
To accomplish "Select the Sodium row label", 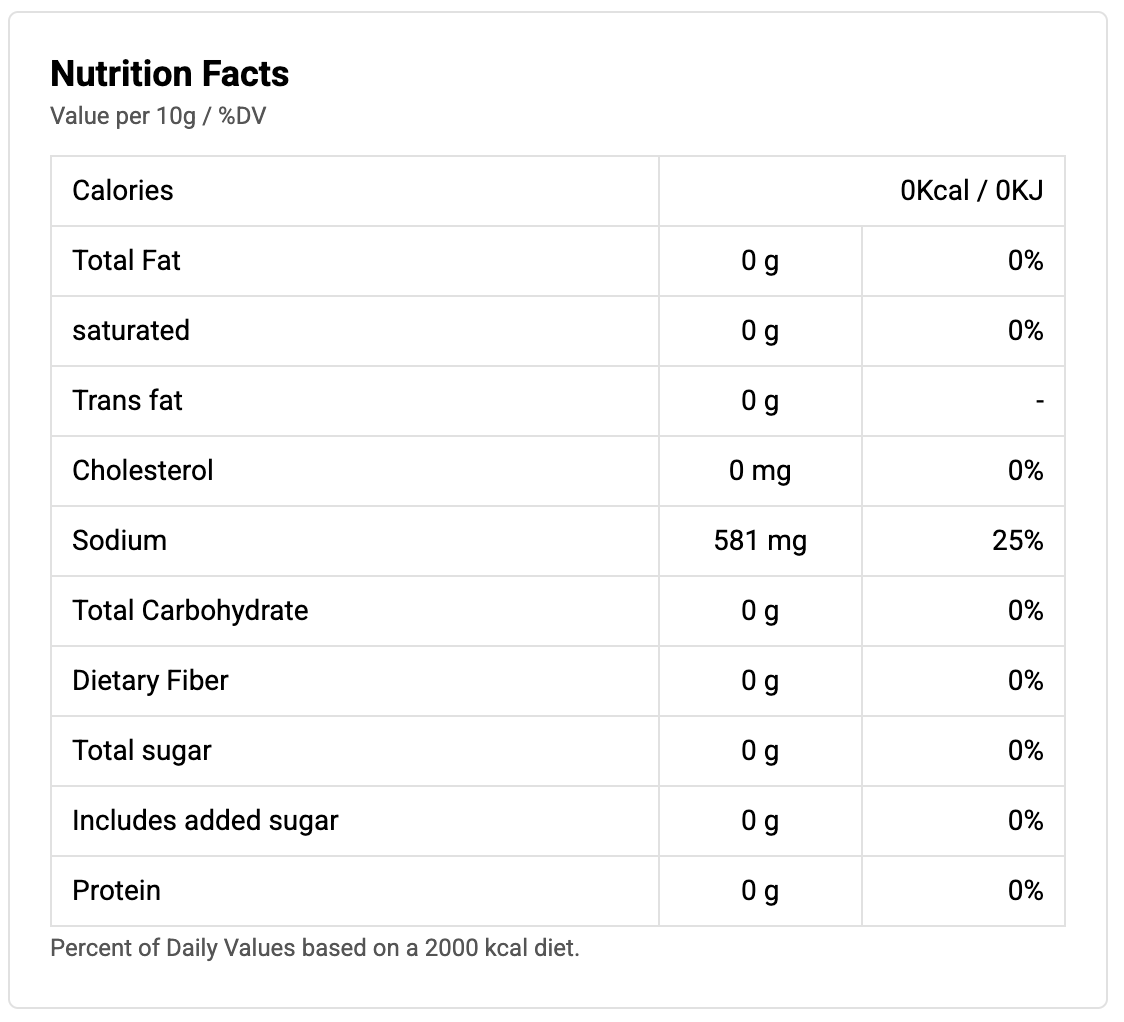I will click(x=119, y=541).
